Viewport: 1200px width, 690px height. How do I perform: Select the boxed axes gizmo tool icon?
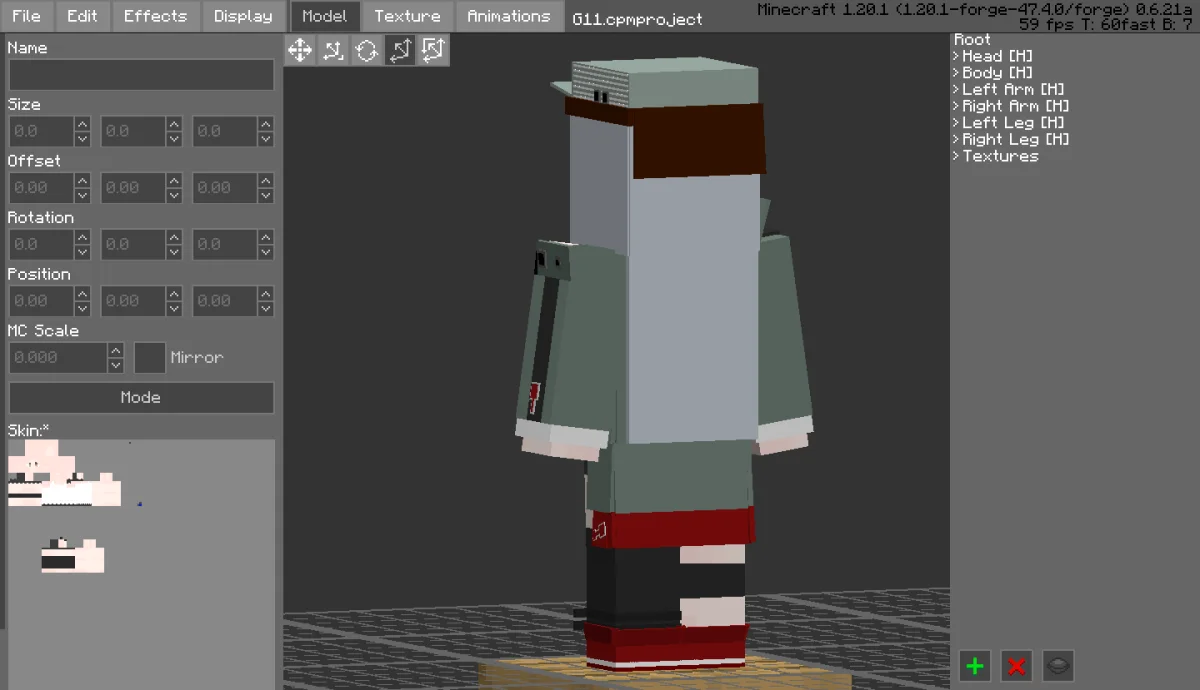432,49
